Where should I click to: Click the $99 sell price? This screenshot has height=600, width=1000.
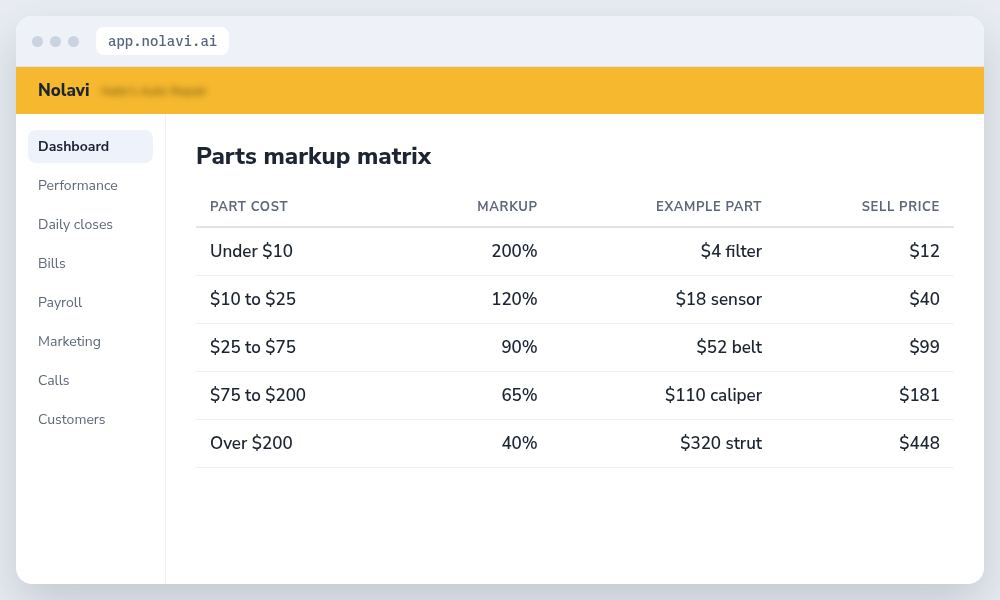pyautogui.click(x=924, y=347)
